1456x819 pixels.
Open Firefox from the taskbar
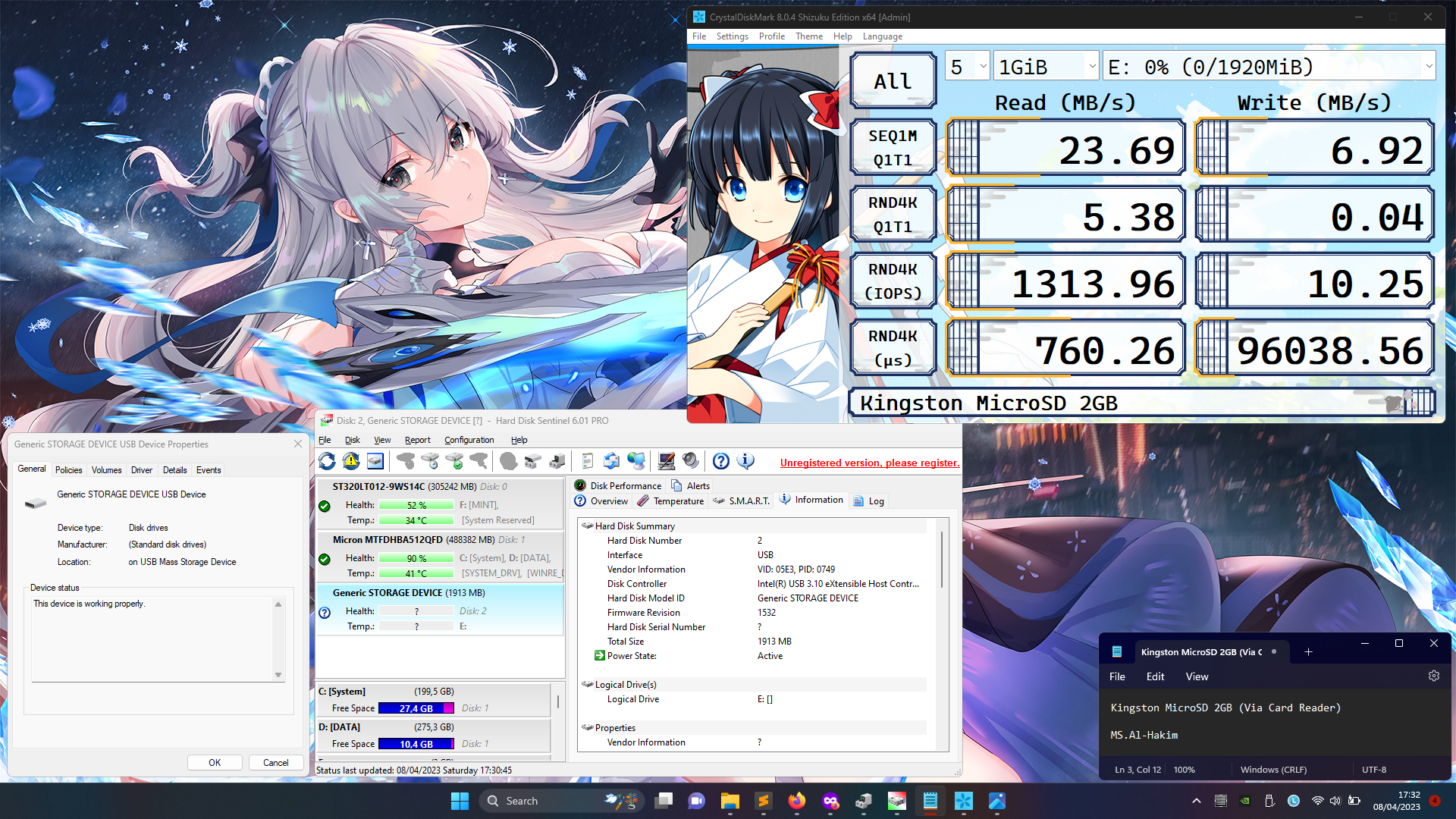point(796,801)
